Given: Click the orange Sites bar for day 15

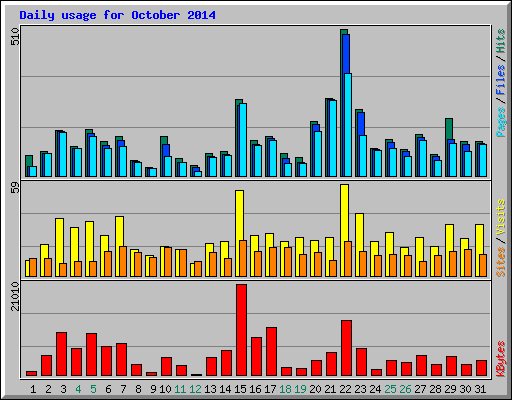Looking at the screenshot, I should (x=243, y=258).
